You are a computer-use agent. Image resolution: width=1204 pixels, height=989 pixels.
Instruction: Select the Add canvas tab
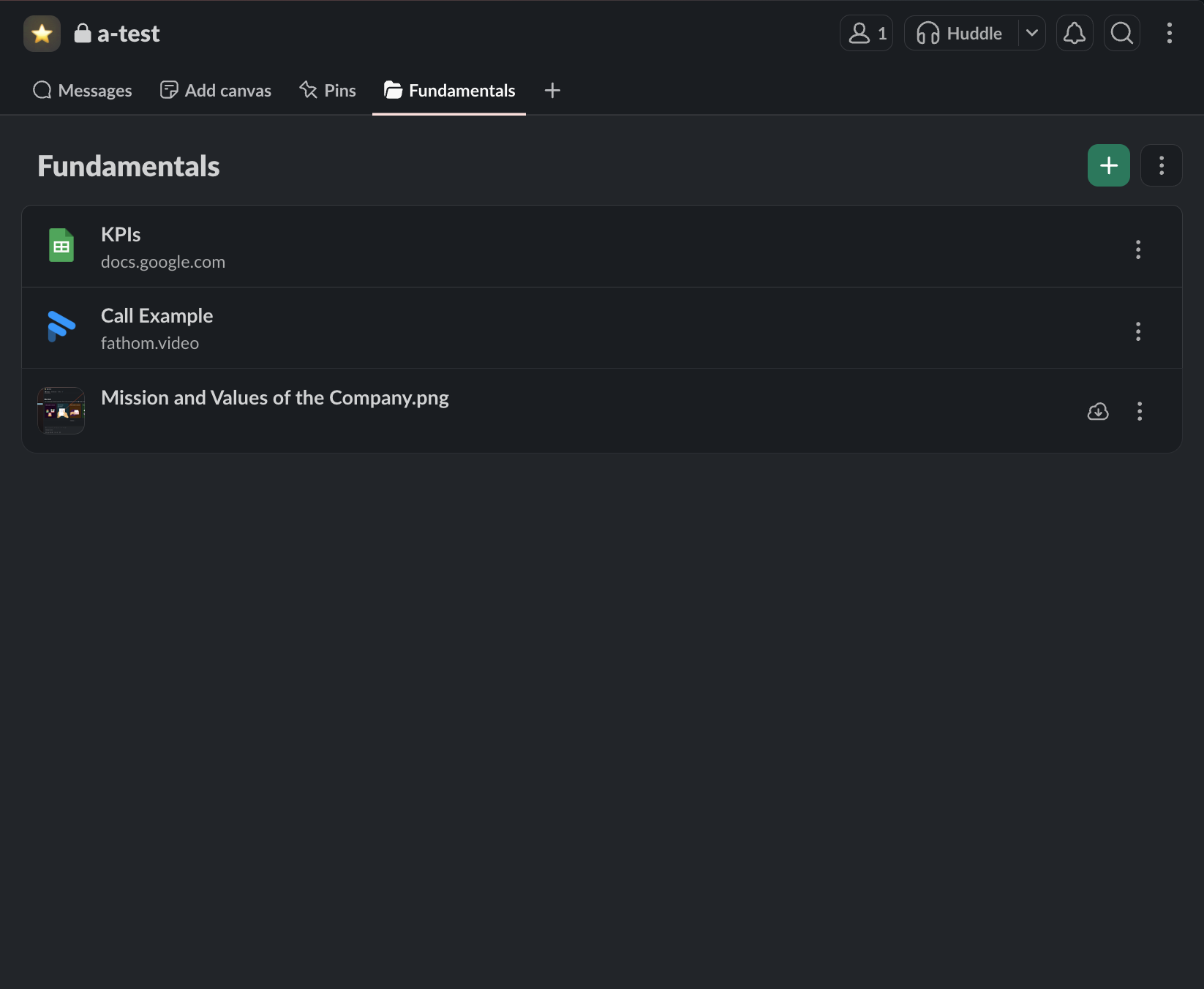pyautogui.click(x=216, y=91)
